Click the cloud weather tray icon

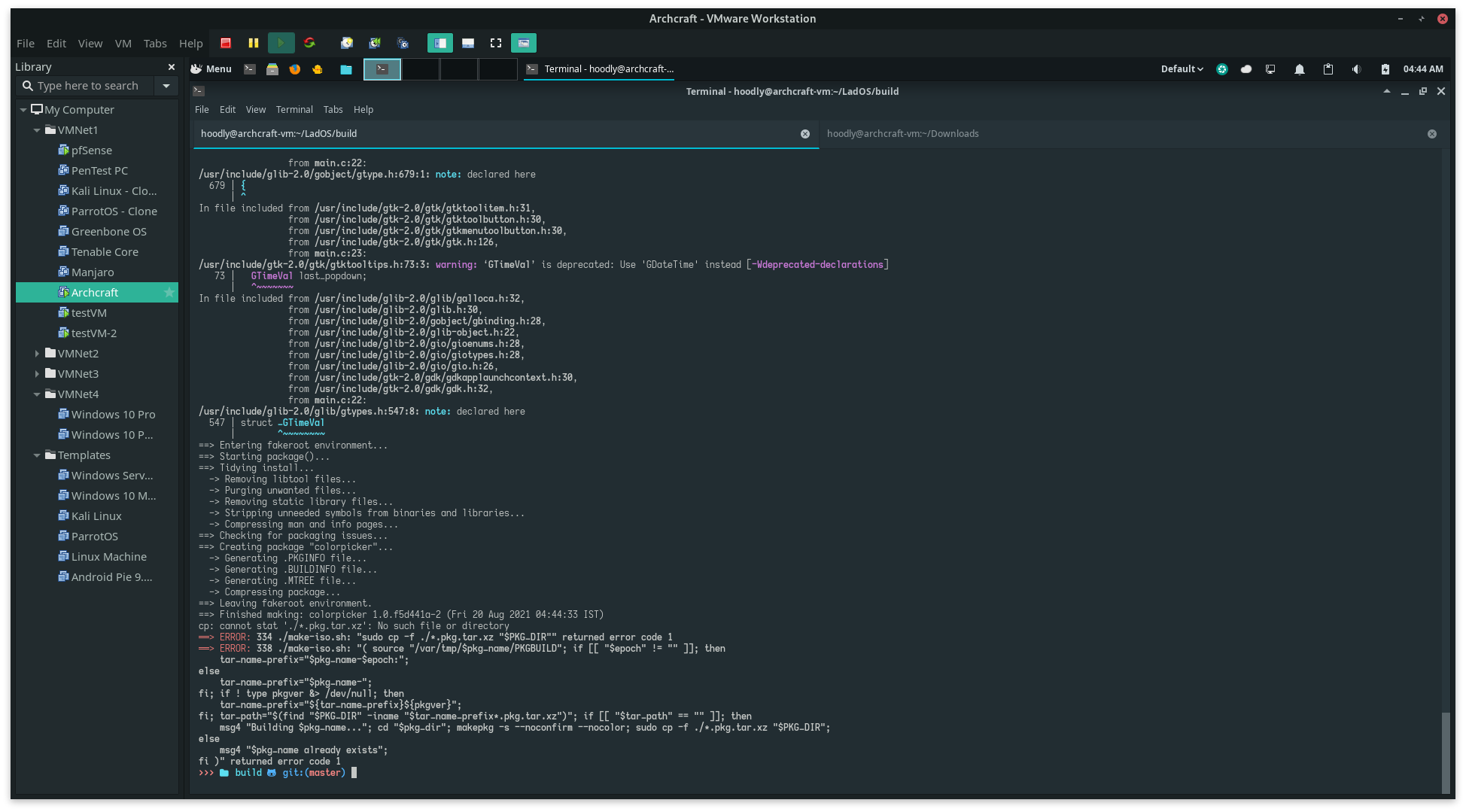pyautogui.click(x=1246, y=69)
